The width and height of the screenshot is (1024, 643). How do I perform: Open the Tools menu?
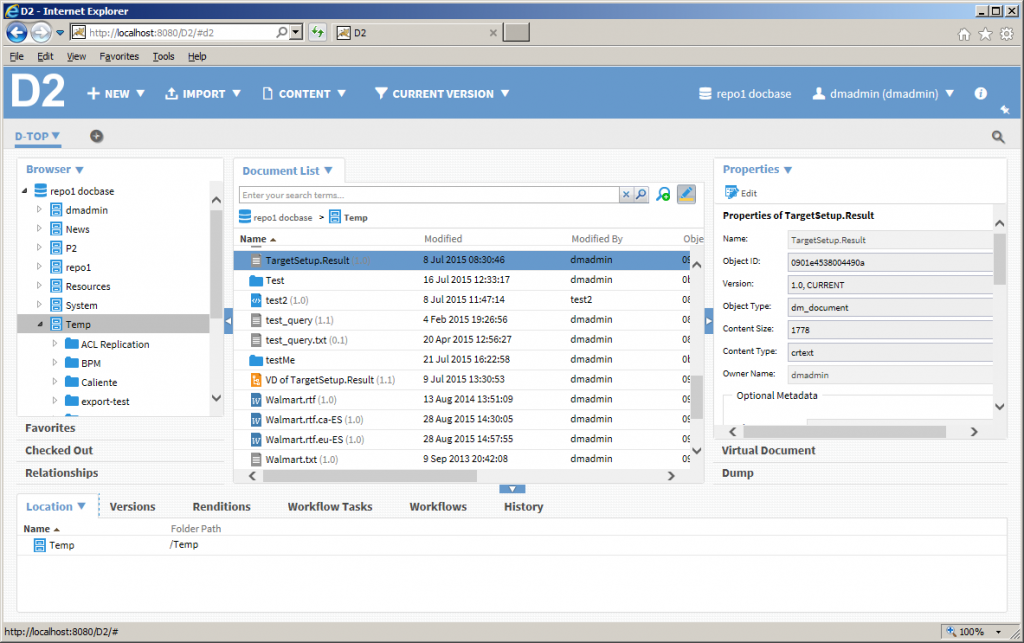click(163, 56)
